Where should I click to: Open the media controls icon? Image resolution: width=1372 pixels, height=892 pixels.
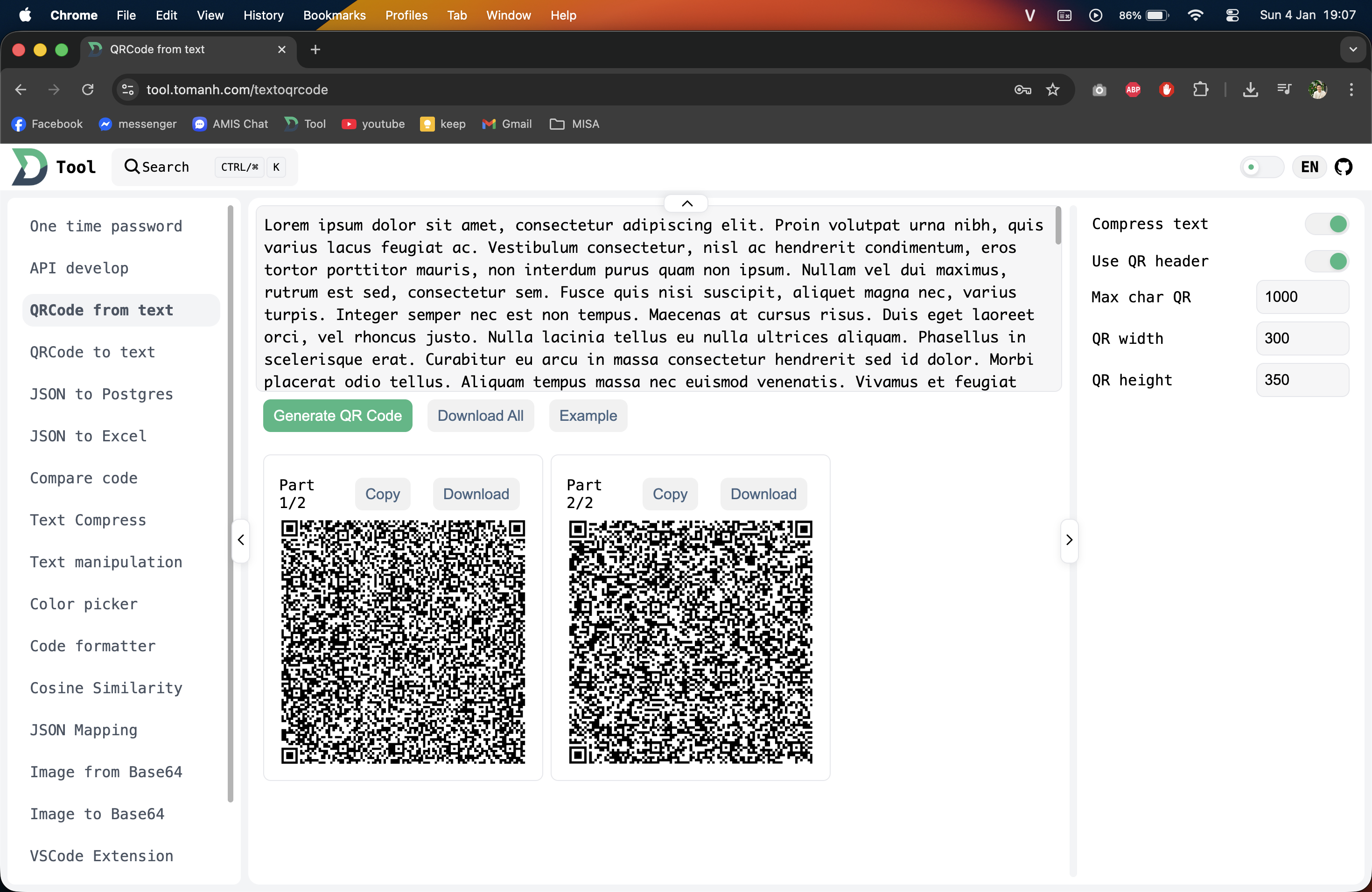(1284, 90)
